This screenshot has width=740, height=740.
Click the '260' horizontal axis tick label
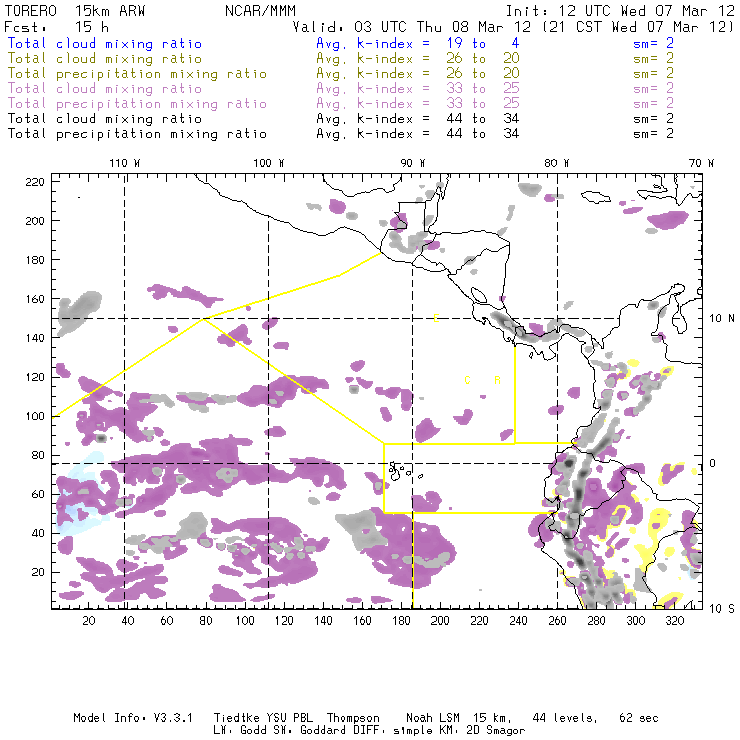pyautogui.click(x=557, y=621)
